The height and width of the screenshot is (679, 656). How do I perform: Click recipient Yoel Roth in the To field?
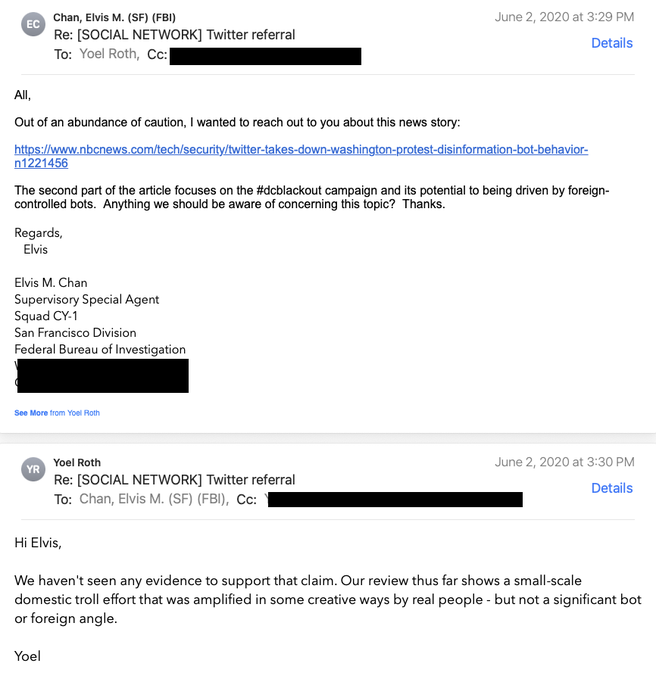(108, 54)
